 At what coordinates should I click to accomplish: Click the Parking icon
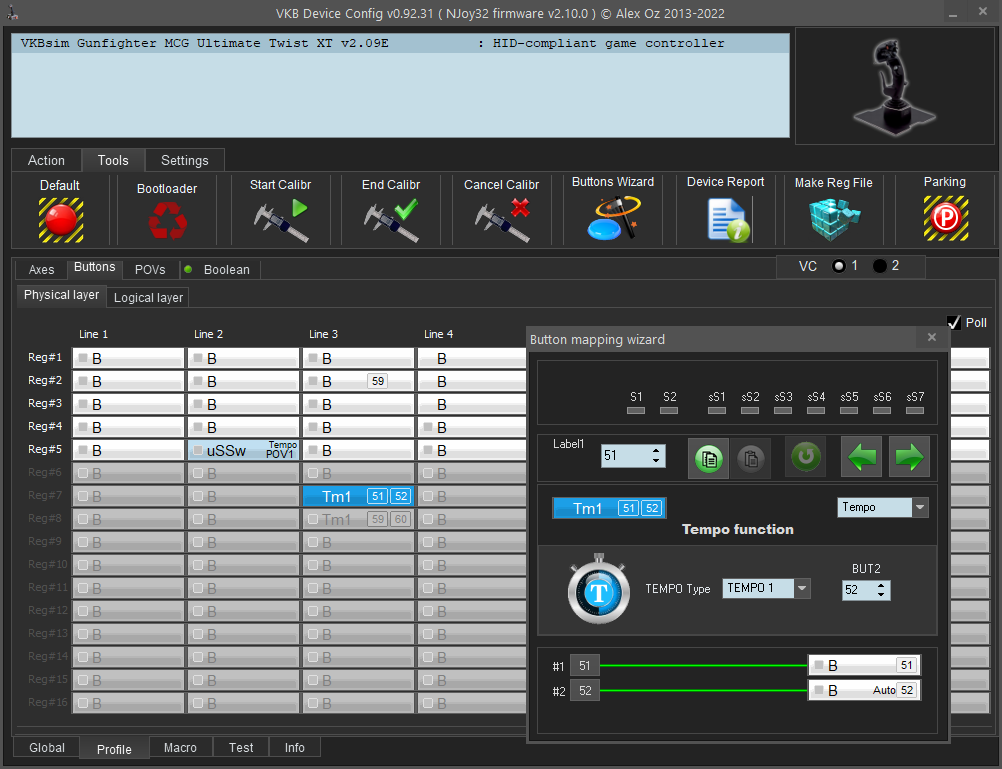pyautogui.click(x=944, y=217)
